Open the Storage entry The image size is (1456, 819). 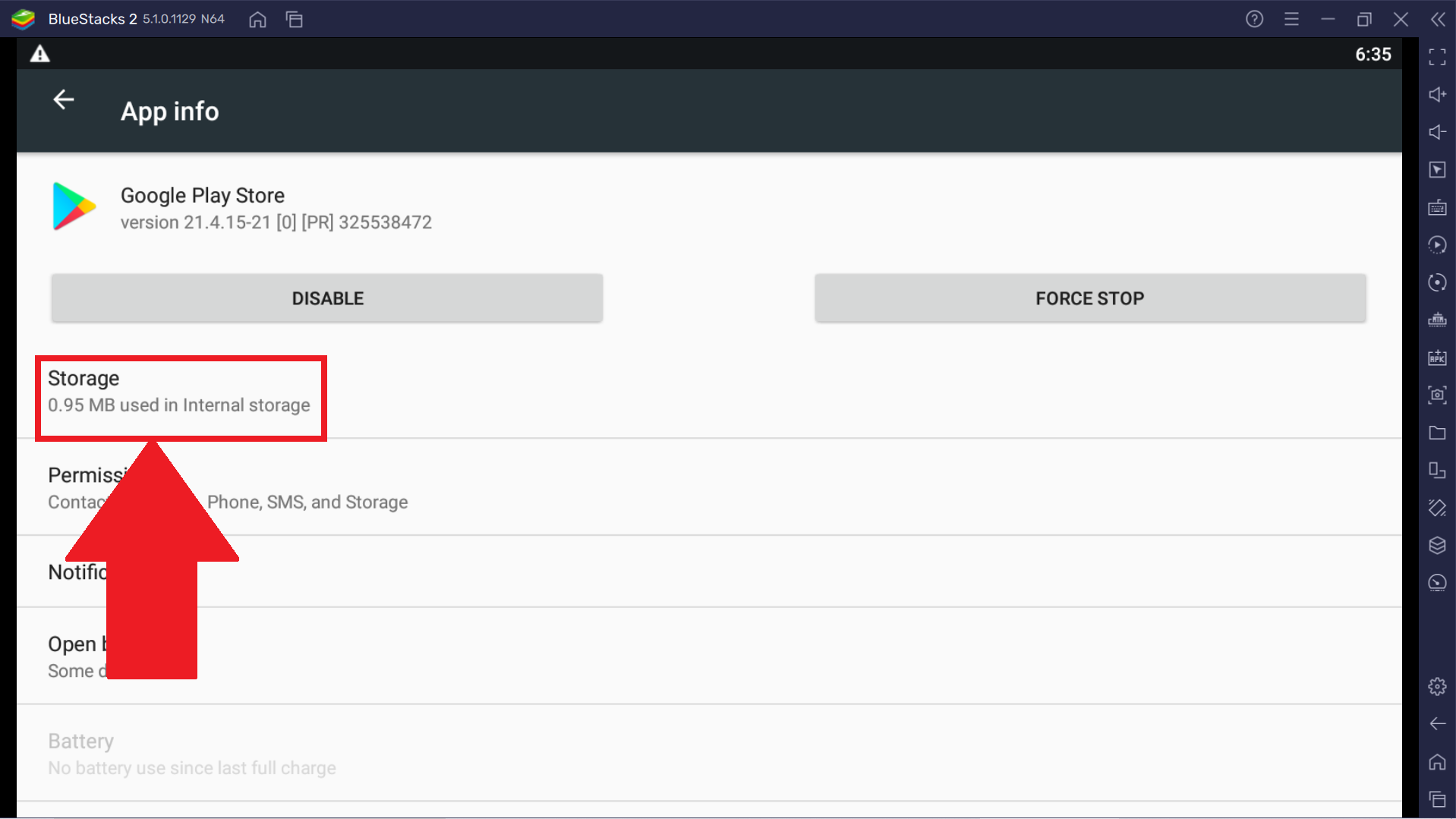tap(709, 392)
